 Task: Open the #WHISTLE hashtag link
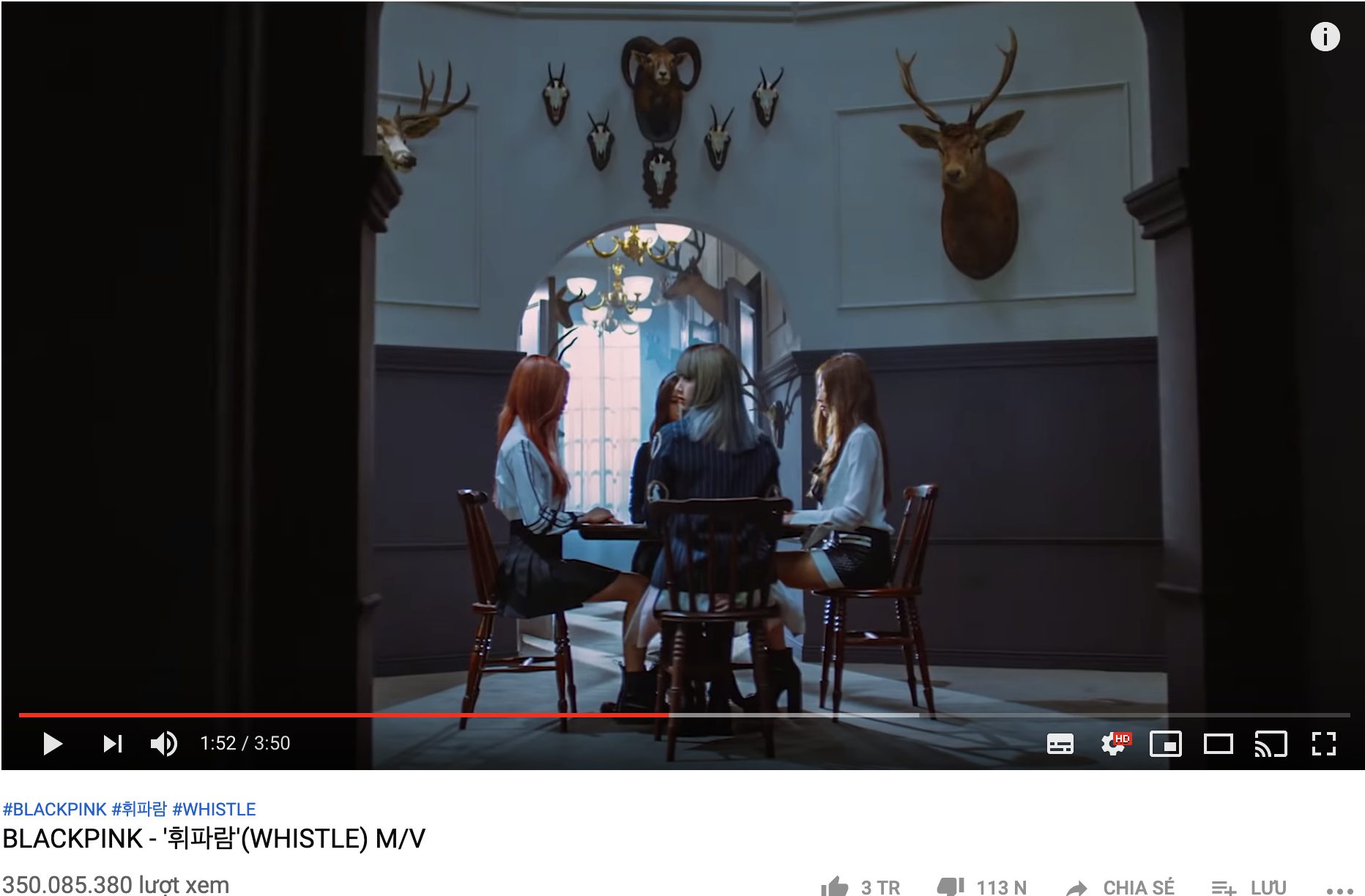point(214,809)
